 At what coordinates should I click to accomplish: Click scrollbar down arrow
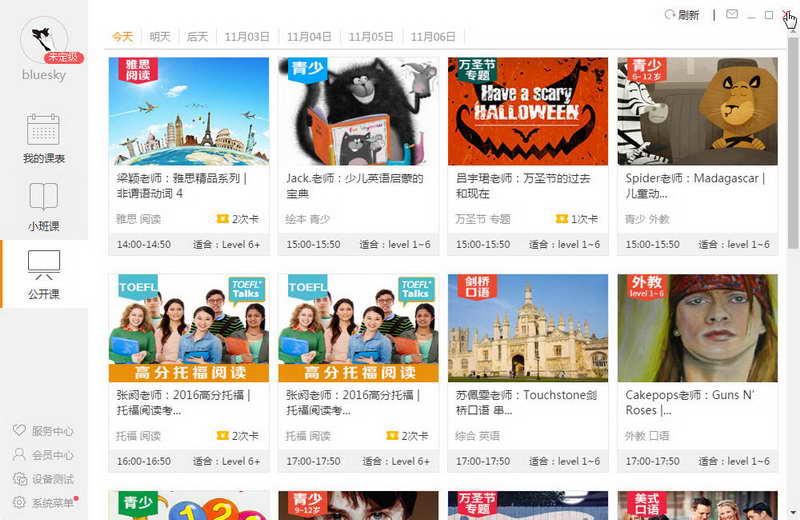[792, 512]
